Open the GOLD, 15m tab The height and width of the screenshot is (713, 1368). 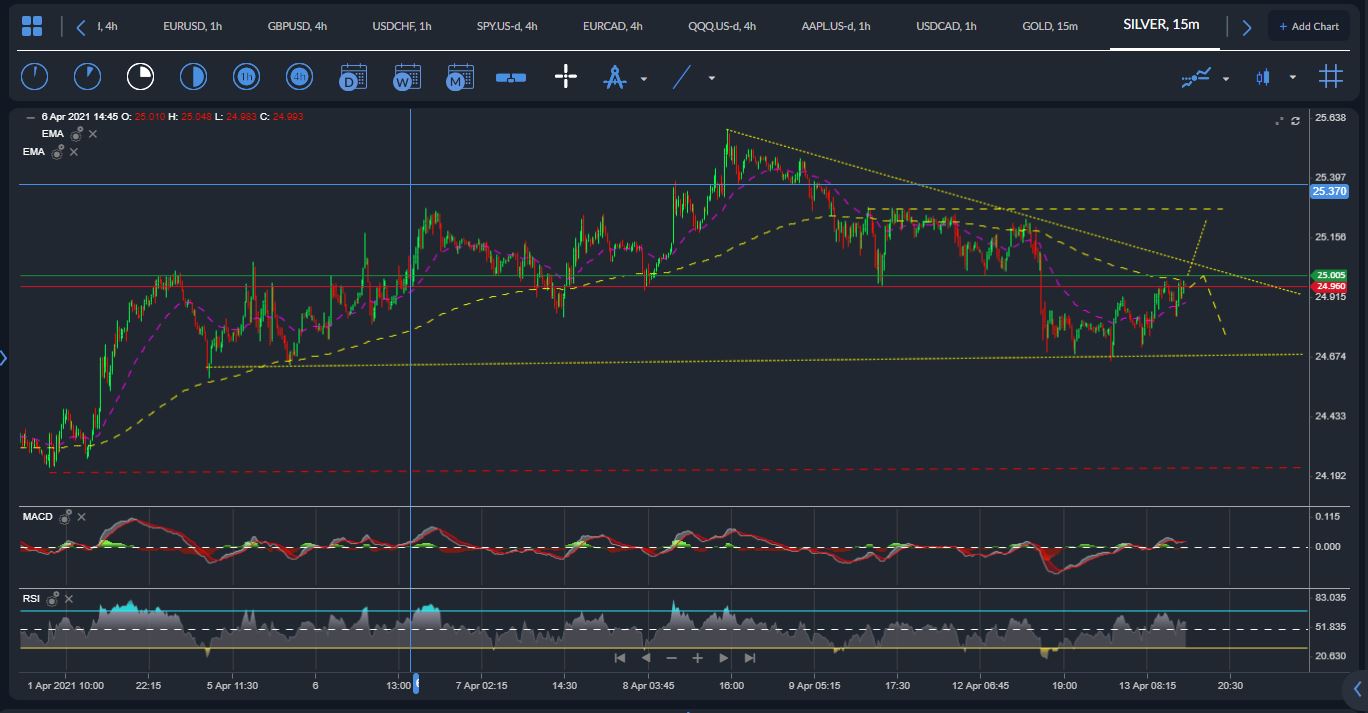click(x=1050, y=26)
